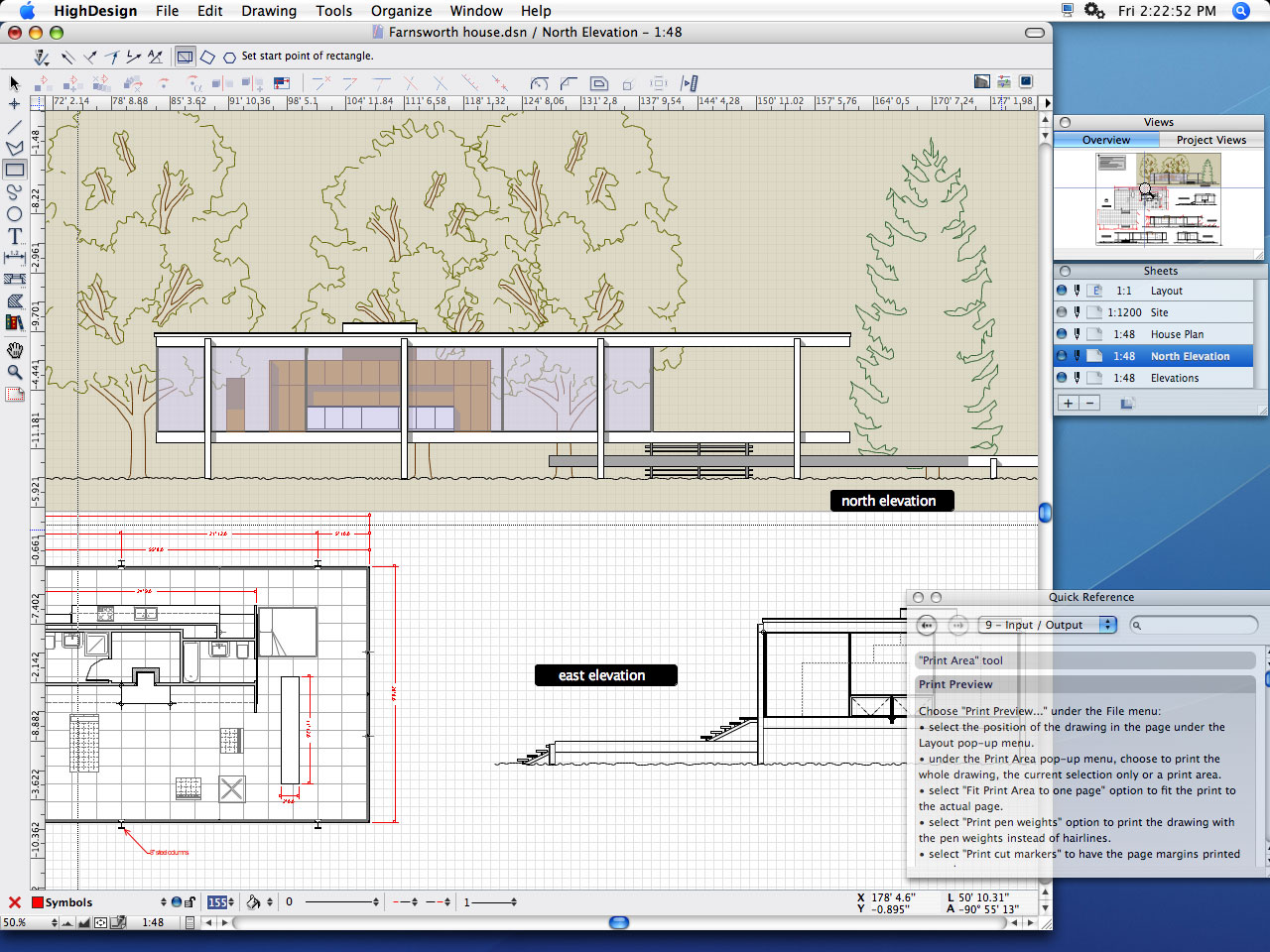The height and width of the screenshot is (952, 1270).
Task: Activate the rectangle tool in left palette
Action: point(14,170)
